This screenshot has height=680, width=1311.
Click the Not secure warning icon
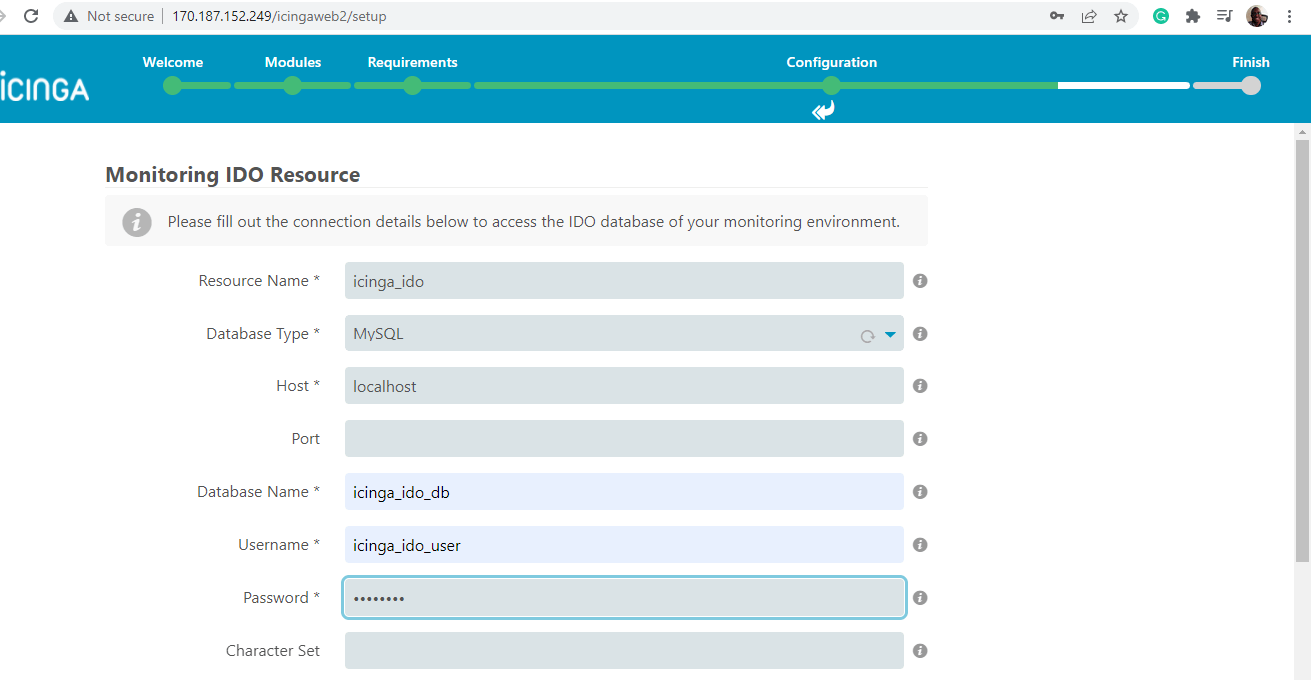(x=70, y=16)
